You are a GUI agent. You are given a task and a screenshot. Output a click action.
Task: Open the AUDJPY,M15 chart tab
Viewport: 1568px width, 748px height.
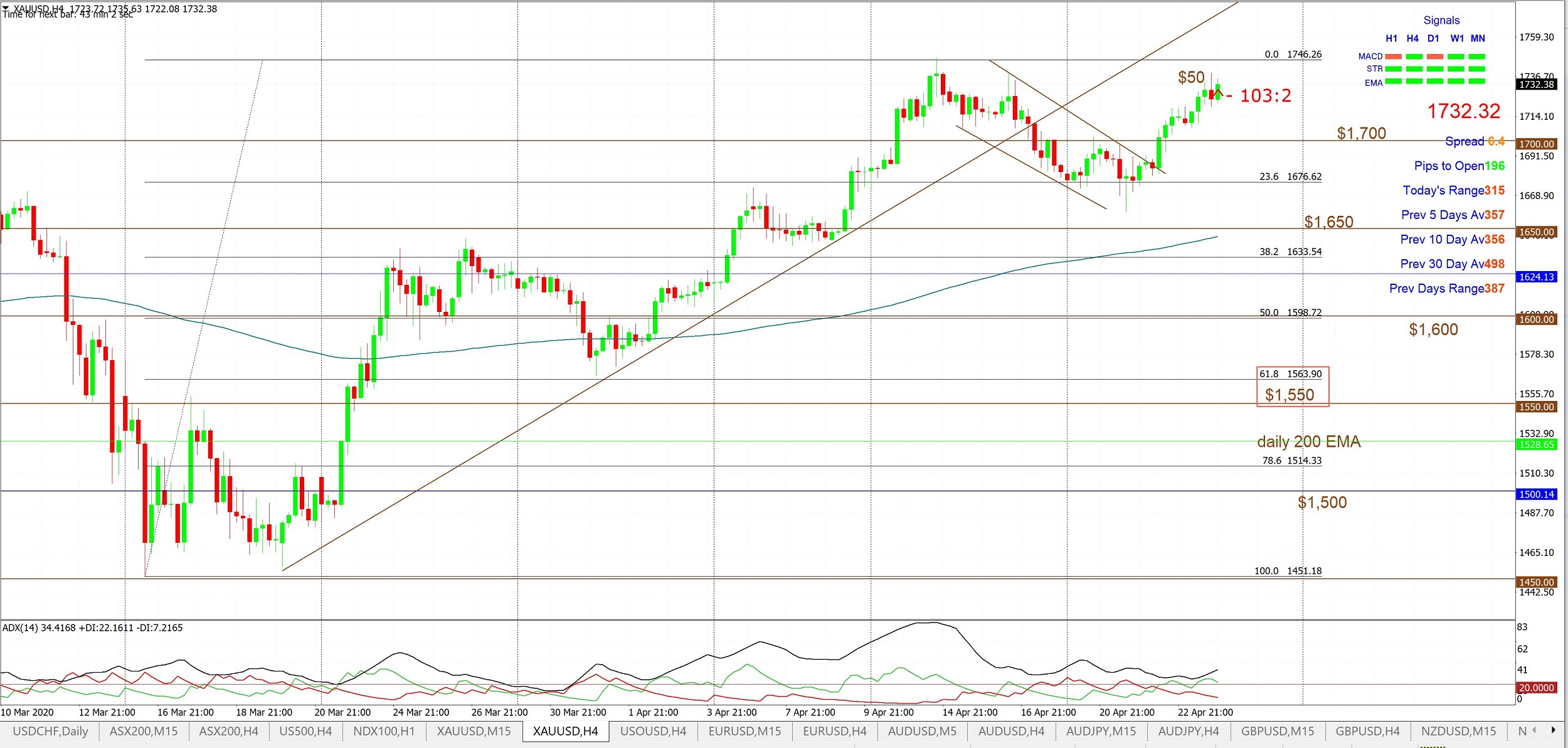[1101, 731]
